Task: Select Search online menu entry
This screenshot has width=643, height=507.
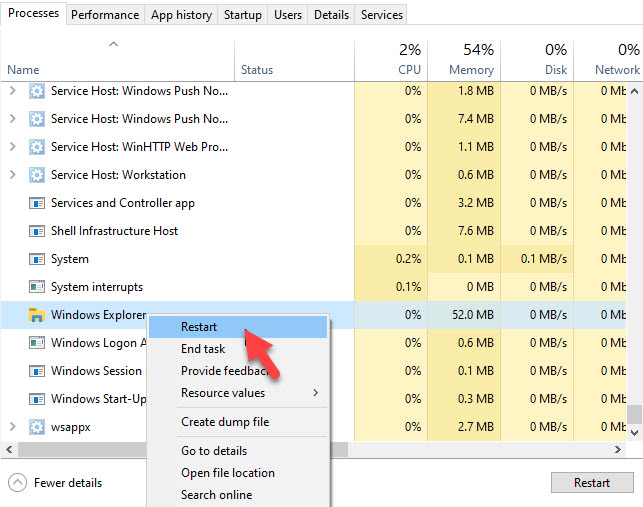Action: click(x=238, y=495)
